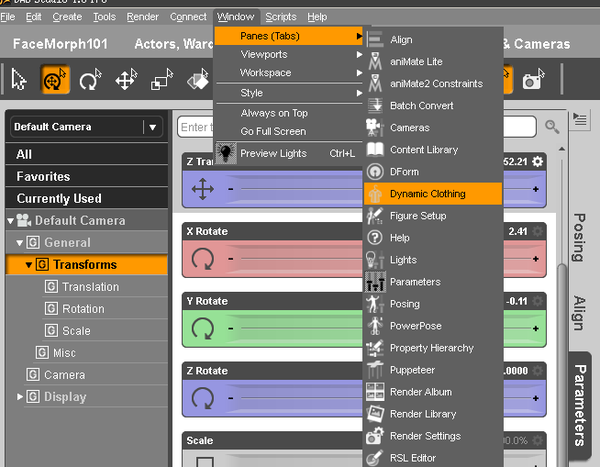Open Z Translate gear settings
This screenshot has height=467, width=600.
pyautogui.click(x=538, y=162)
